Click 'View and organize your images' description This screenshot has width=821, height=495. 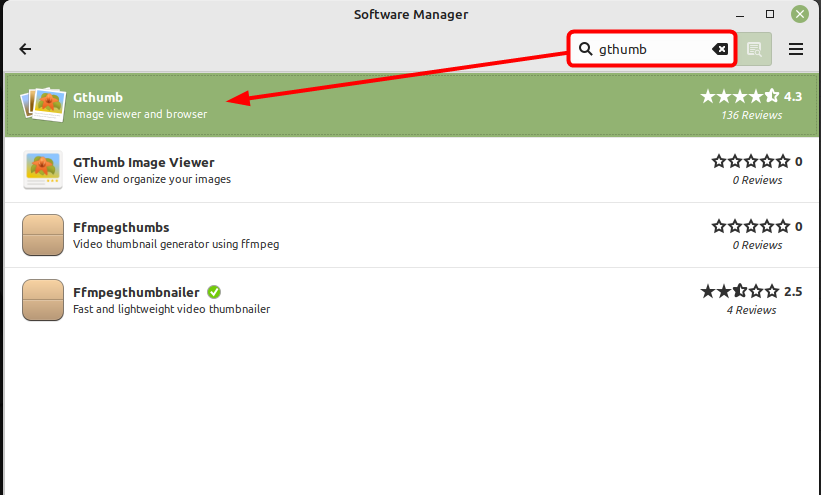(x=152, y=179)
